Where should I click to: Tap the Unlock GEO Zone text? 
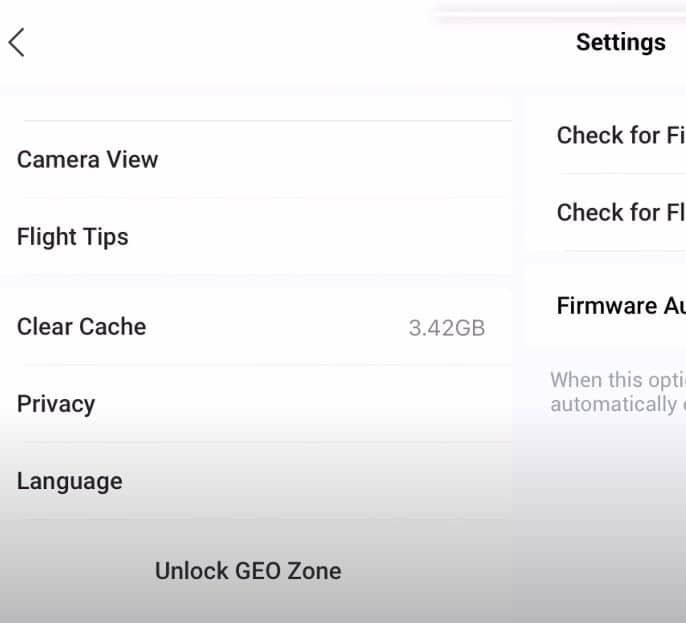click(x=248, y=571)
